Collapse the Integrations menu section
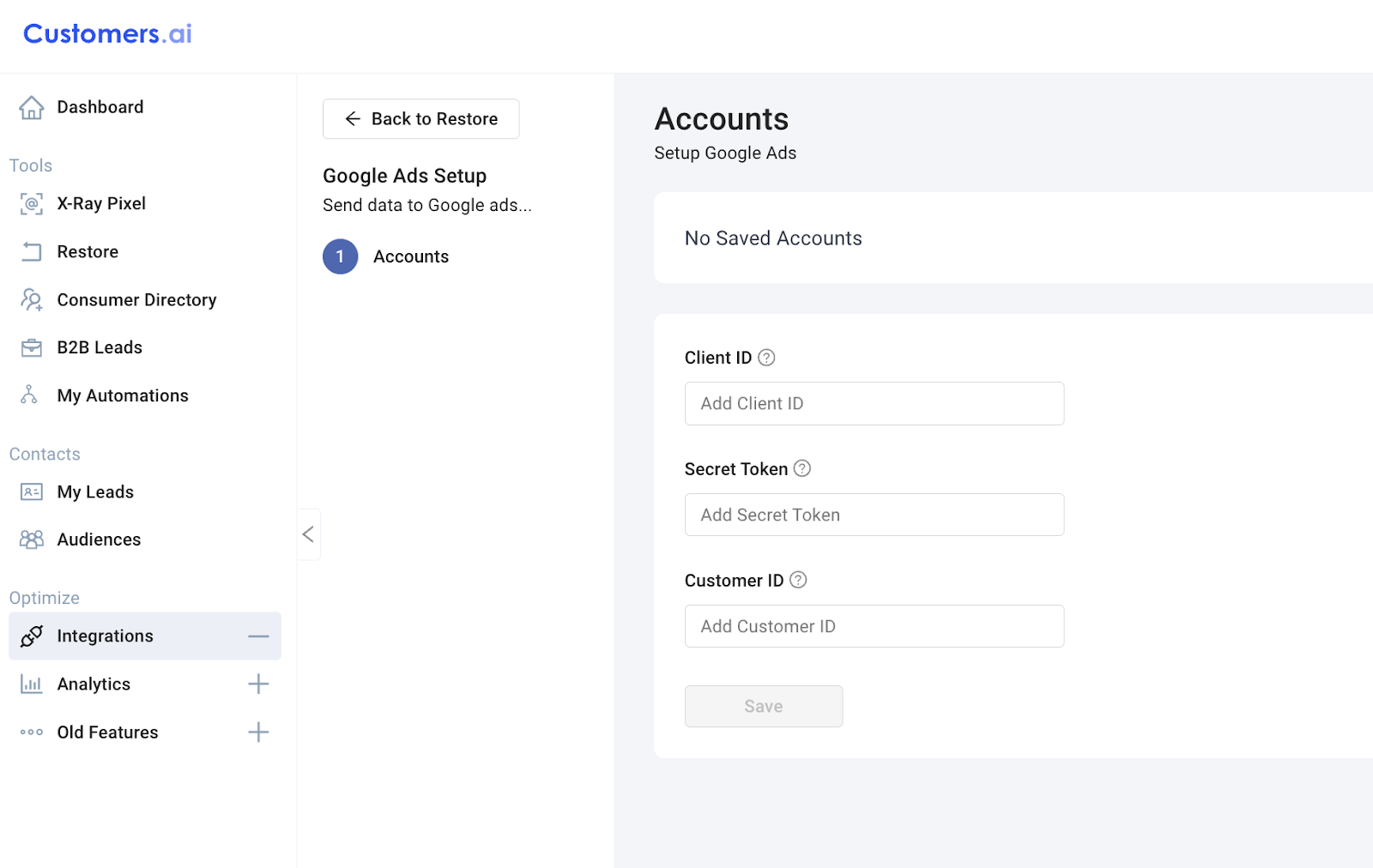Image resolution: width=1373 pixels, height=868 pixels. click(x=258, y=636)
